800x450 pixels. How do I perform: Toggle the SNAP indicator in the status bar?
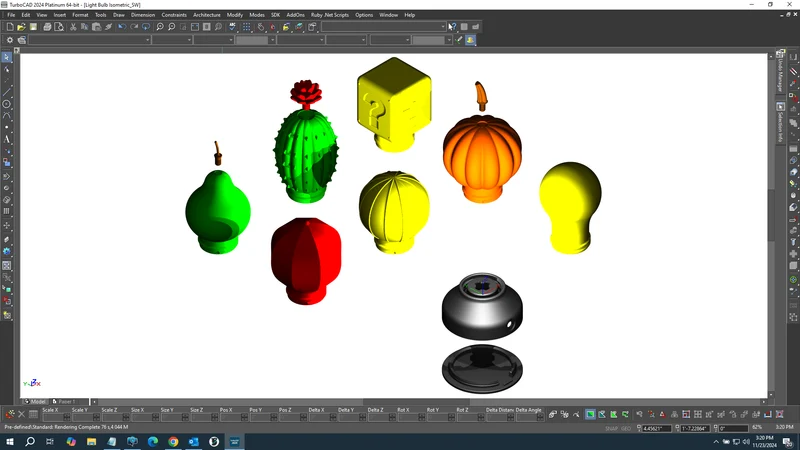point(611,428)
